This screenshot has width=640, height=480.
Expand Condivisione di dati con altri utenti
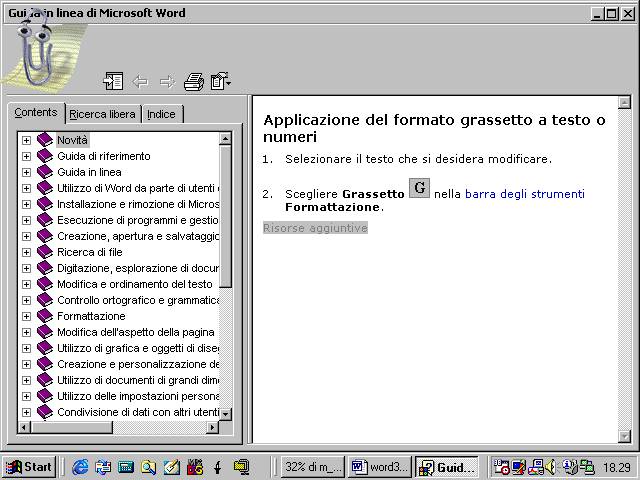coord(26,412)
